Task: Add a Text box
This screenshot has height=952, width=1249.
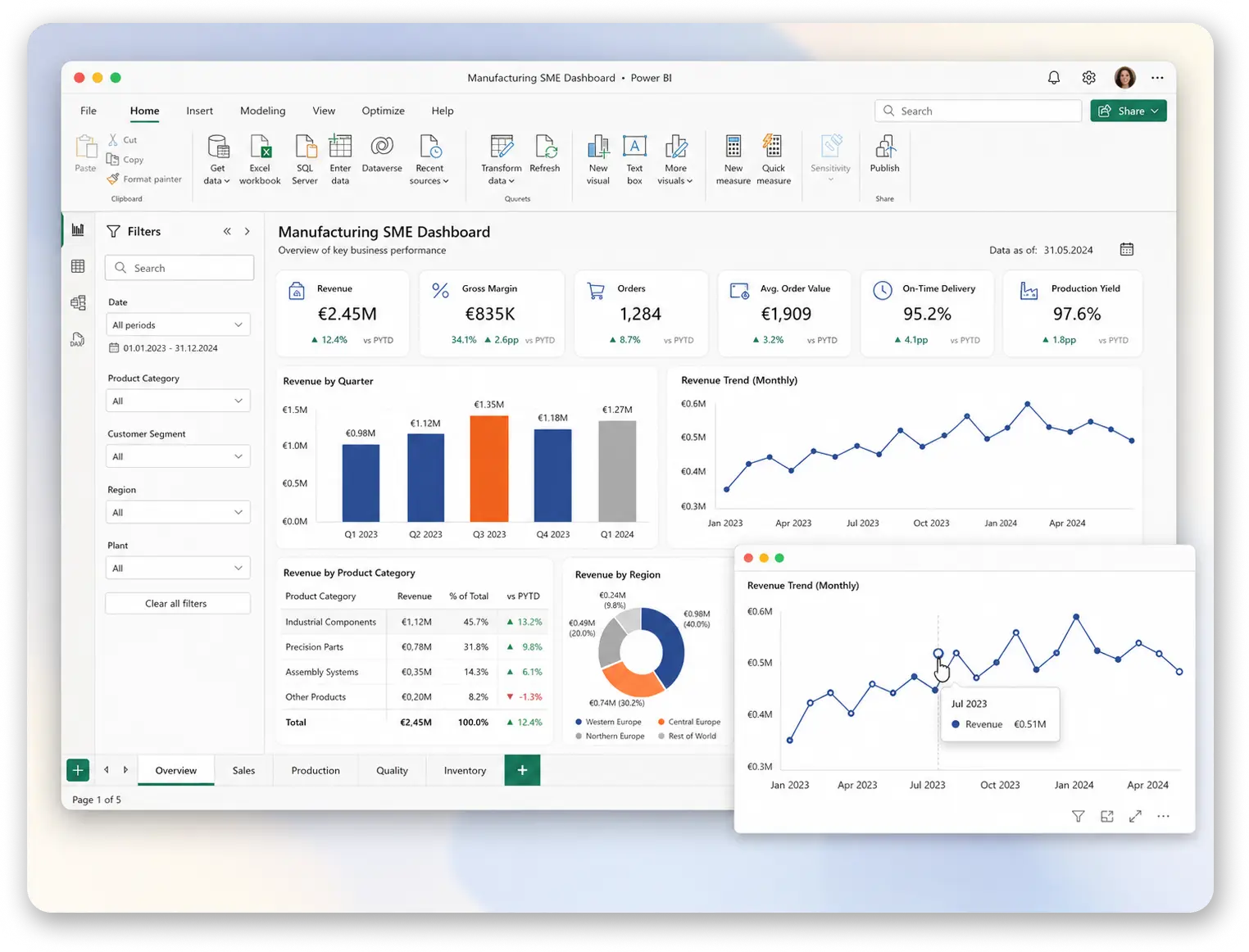Action: 634,160
